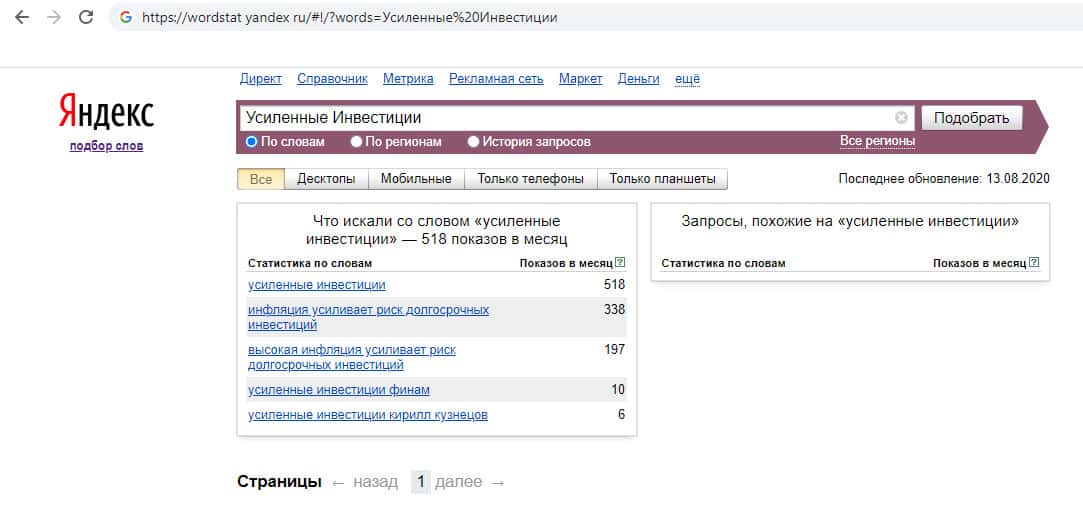Click help icon in similar queries header
The width and height of the screenshot is (1083, 526).
(1034, 263)
